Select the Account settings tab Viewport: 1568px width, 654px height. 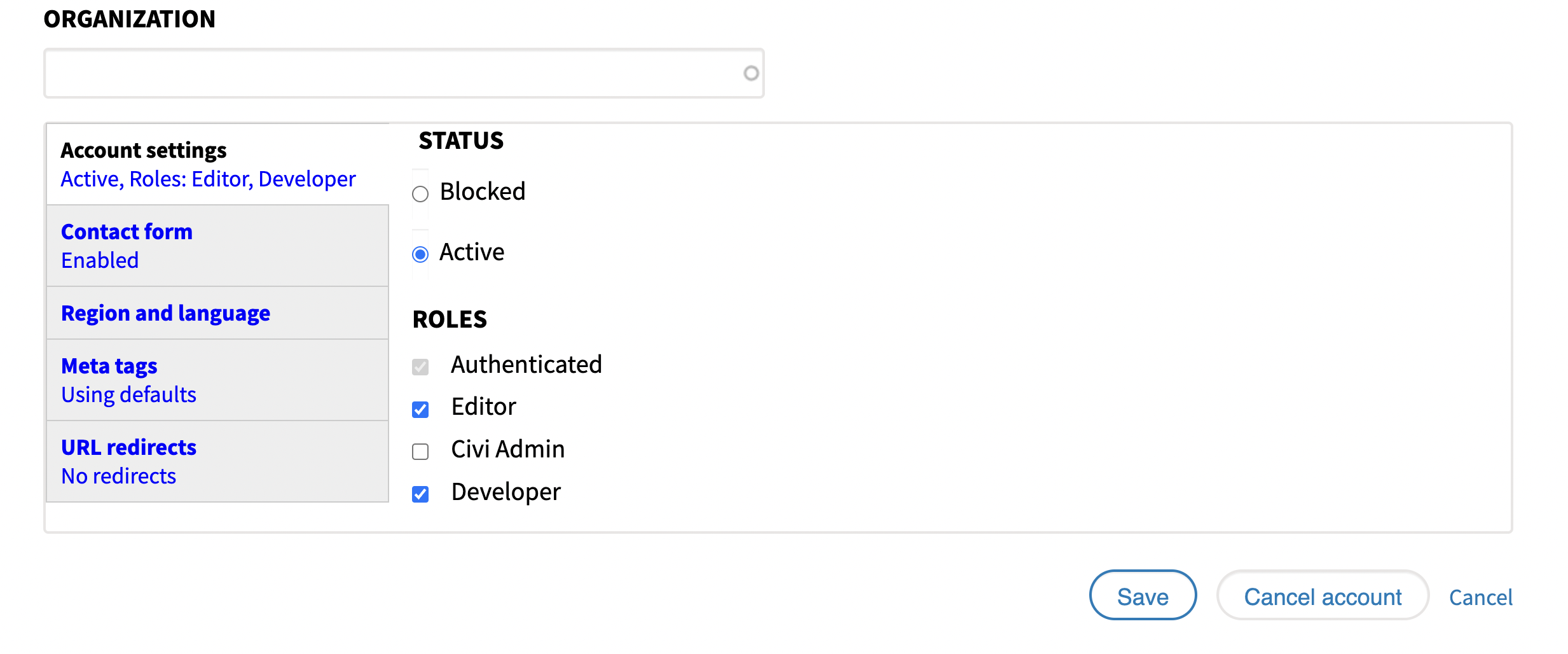point(144,150)
